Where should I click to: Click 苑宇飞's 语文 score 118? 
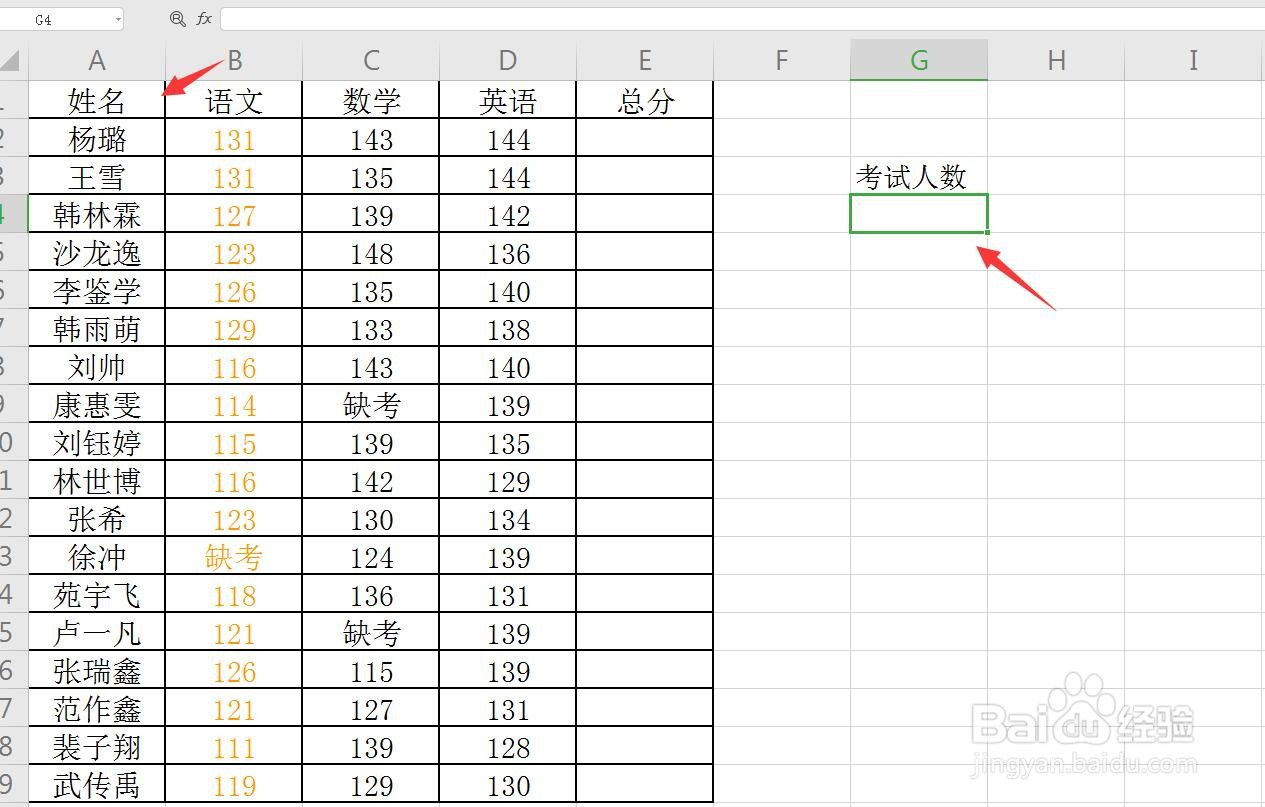[x=234, y=594]
